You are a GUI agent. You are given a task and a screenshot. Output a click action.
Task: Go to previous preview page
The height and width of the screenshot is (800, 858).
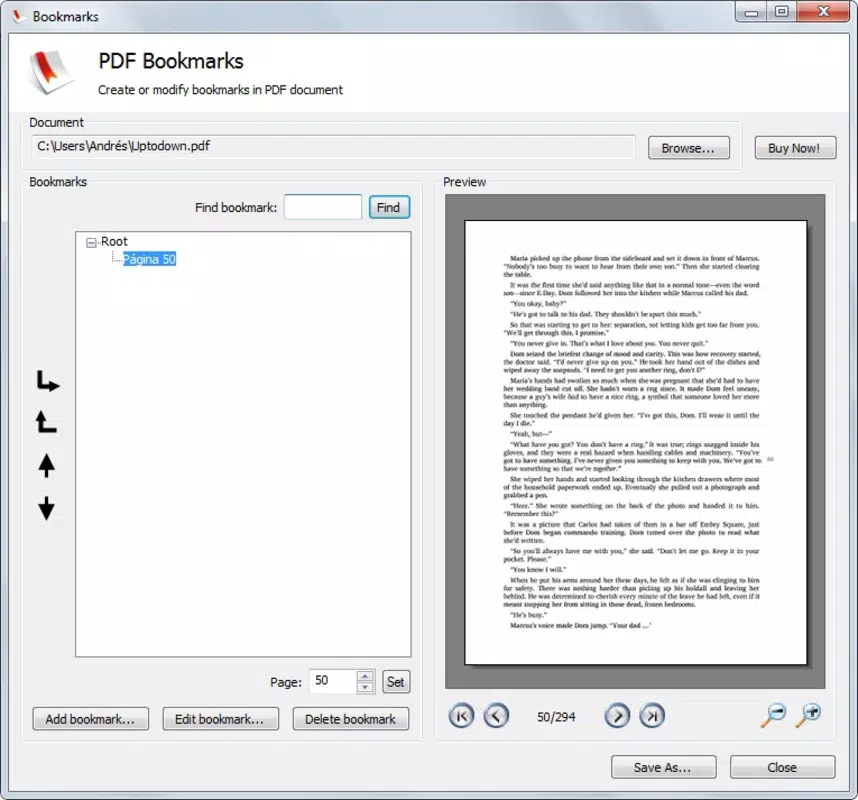[x=496, y=716]
